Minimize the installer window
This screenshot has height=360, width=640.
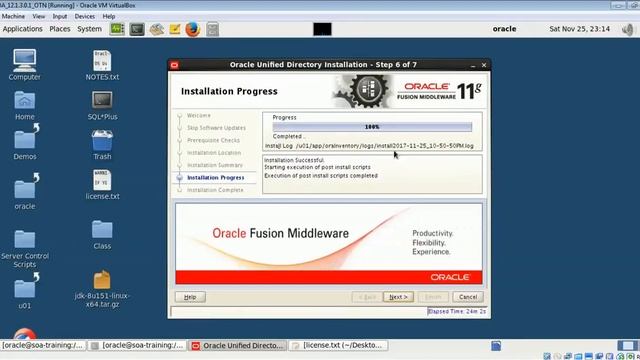tap(473, 65)
